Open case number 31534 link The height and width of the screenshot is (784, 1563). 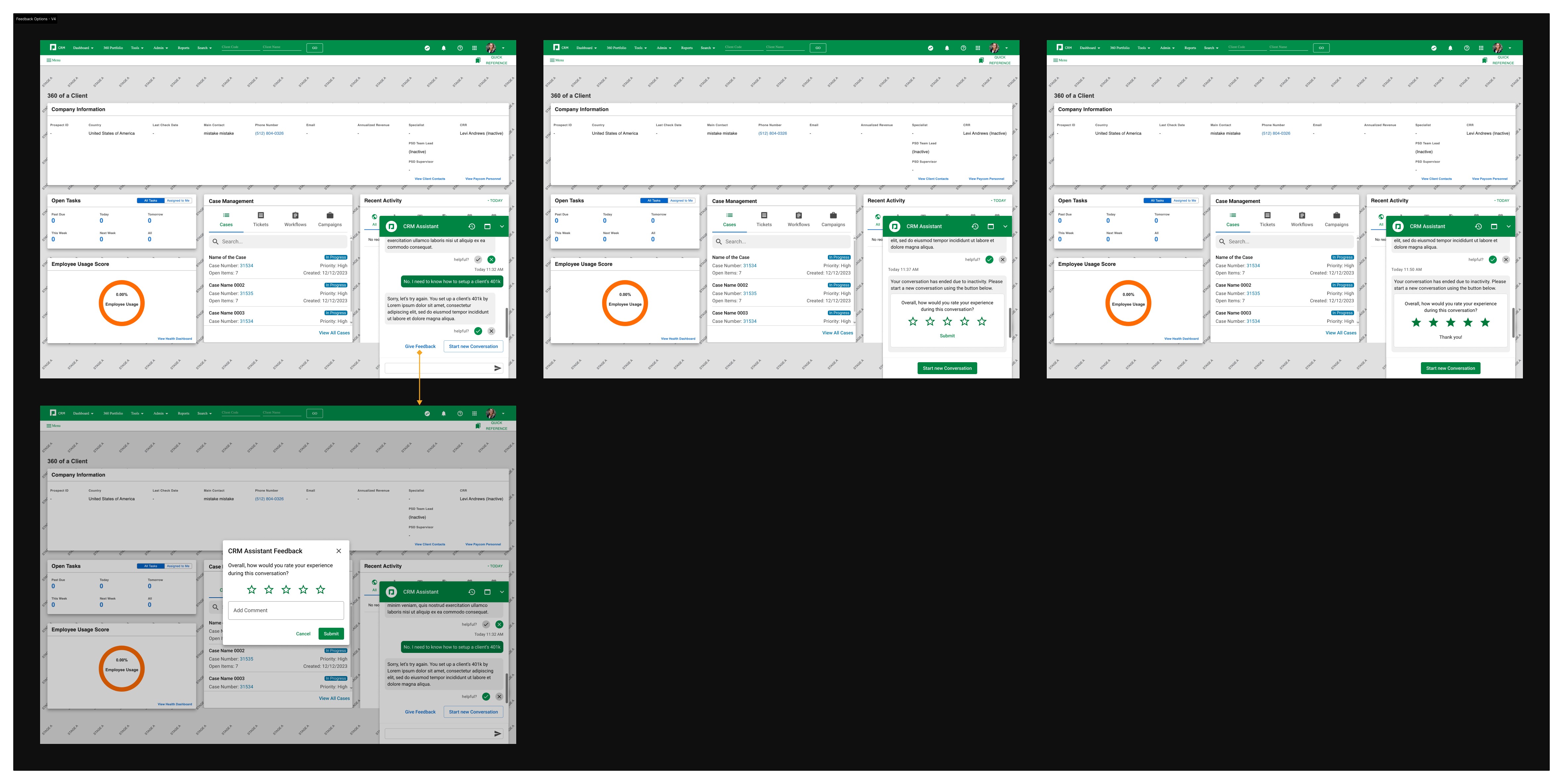[246, 265]
